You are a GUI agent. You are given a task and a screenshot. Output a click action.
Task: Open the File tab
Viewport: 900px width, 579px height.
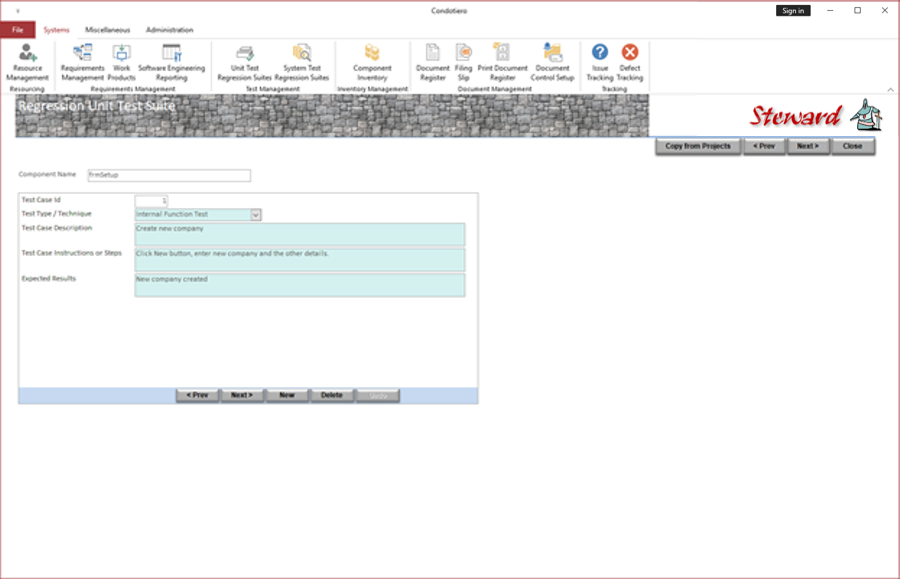pyautogui.click(x=18, y=30)
